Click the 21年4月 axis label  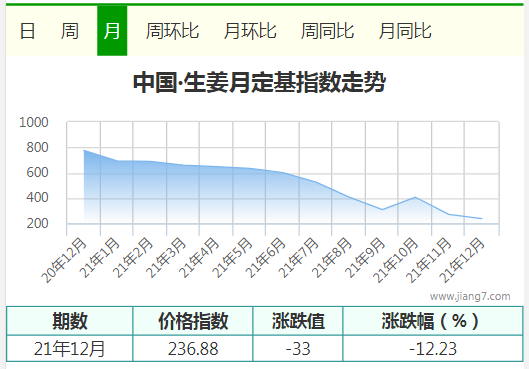[x=199, y=258]
